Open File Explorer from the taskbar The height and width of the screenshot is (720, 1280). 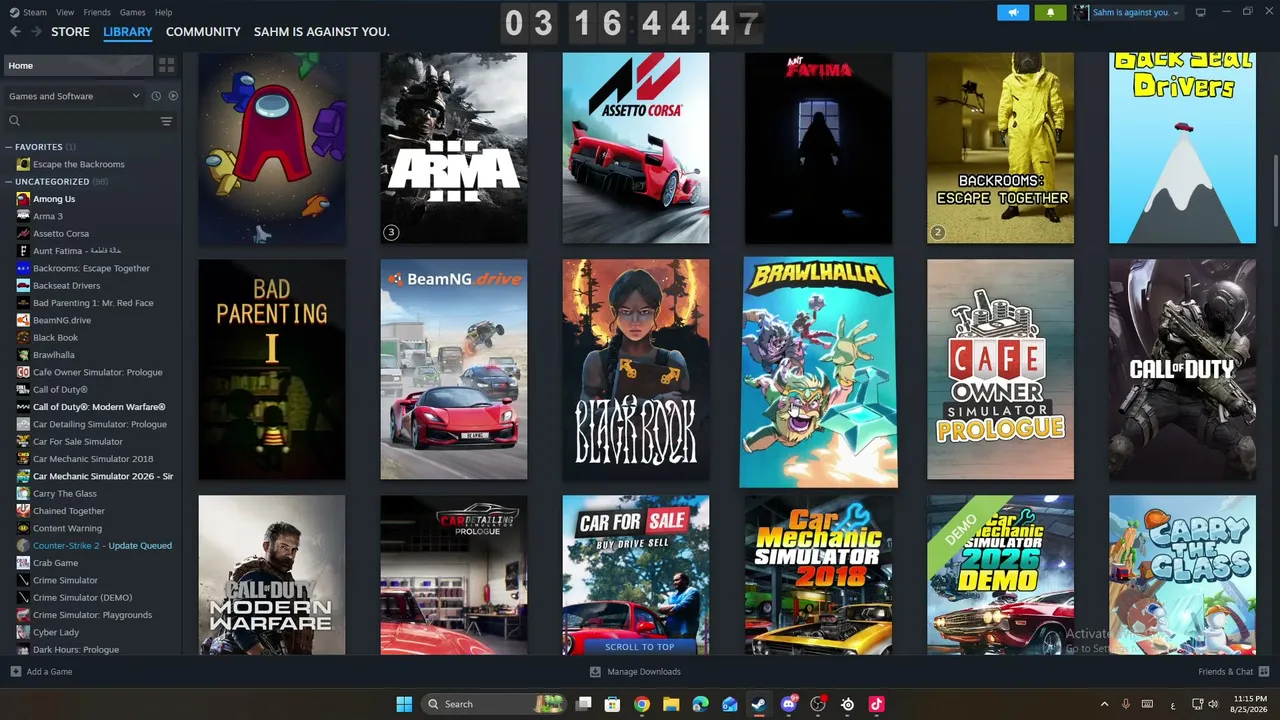[671, 704]
